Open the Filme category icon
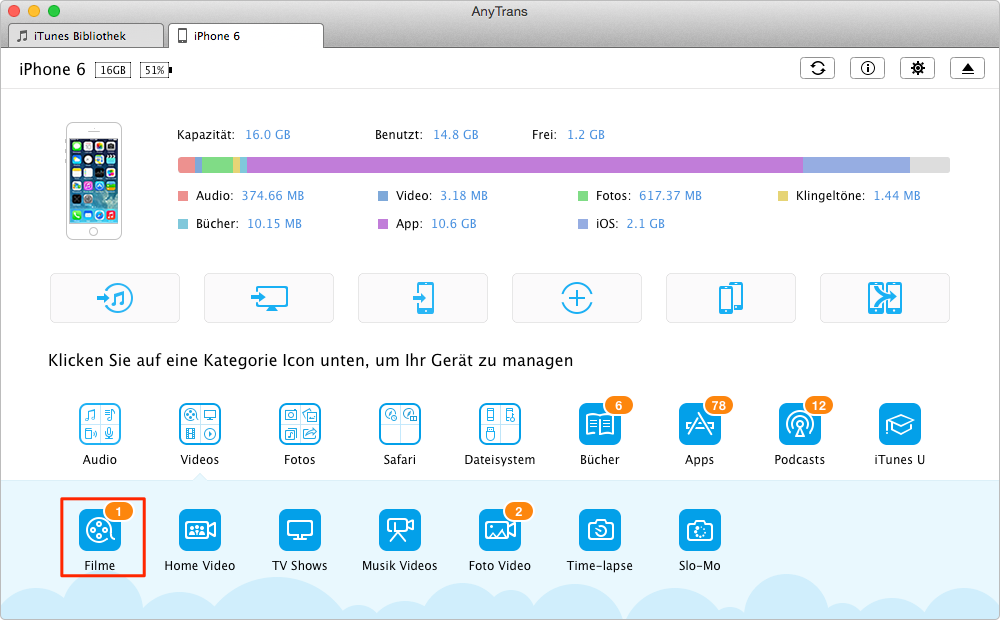Image resolution: width=1000 pixels, height=620 pixels. pyautogui.click(x=100, y=530)
